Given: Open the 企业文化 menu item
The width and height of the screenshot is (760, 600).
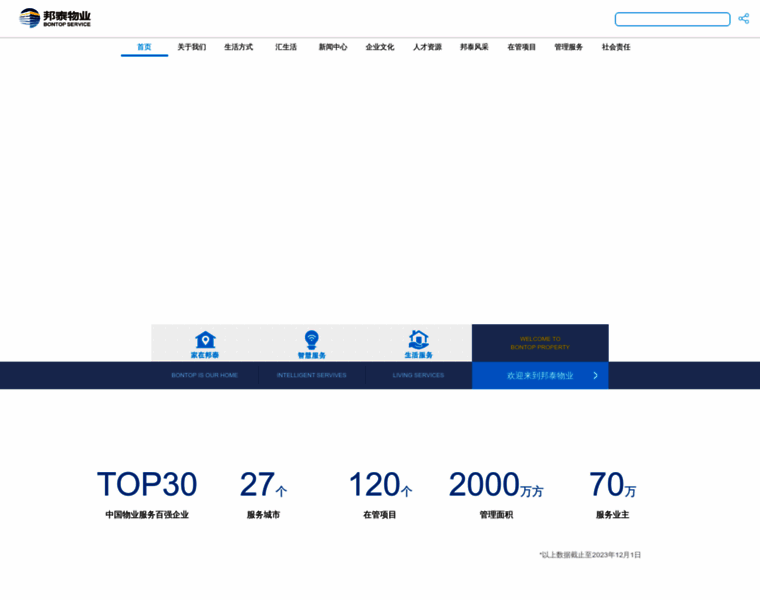Looking at the screenshot, I should point(380,47).
